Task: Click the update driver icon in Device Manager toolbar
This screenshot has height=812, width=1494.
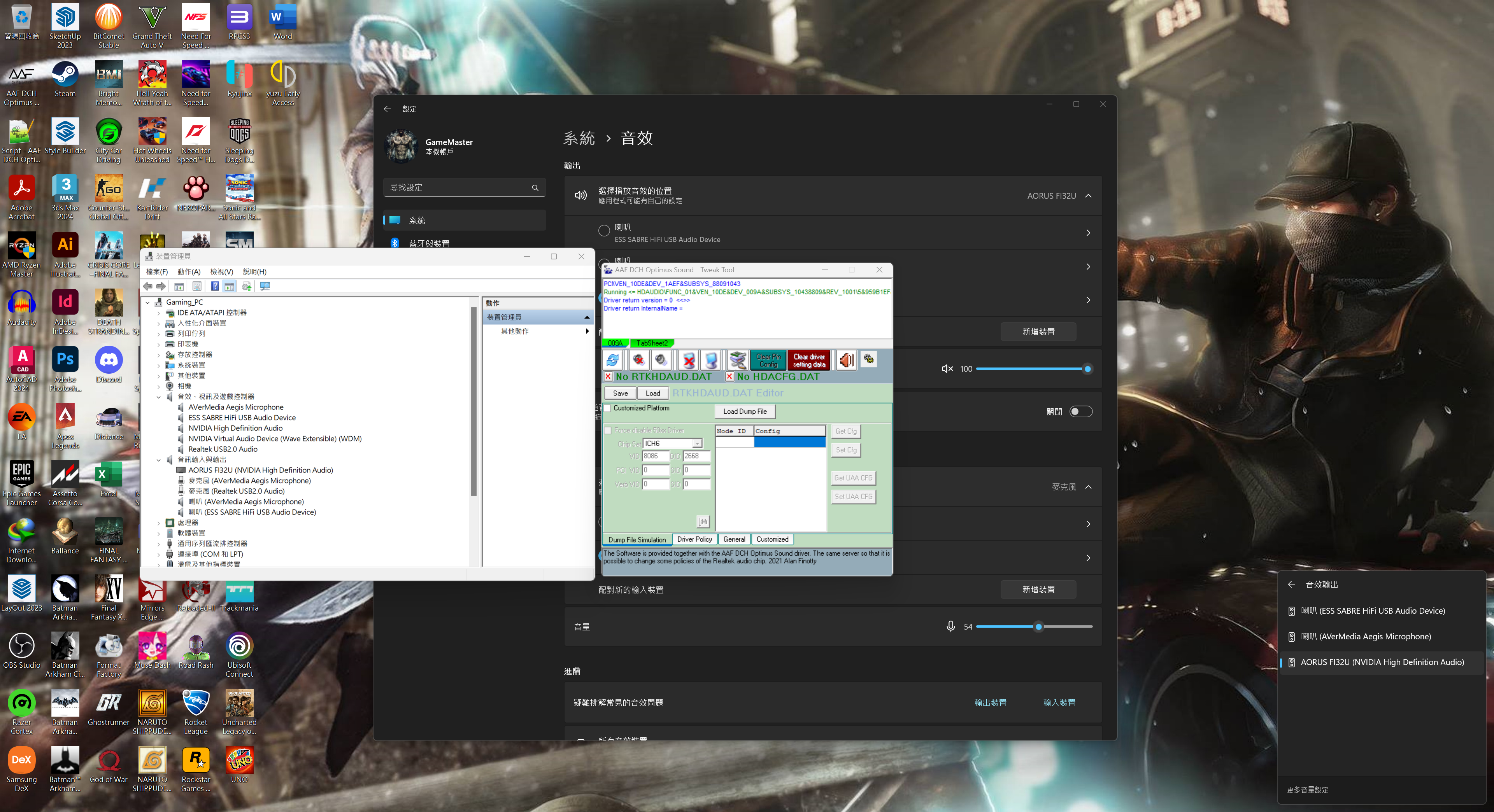Action: [247, 286]
